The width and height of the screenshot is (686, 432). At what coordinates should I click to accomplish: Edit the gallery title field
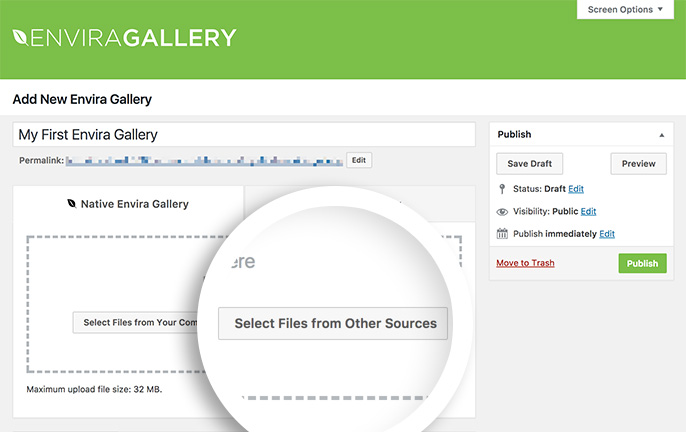pyautogui.click(x=244, y=134)
